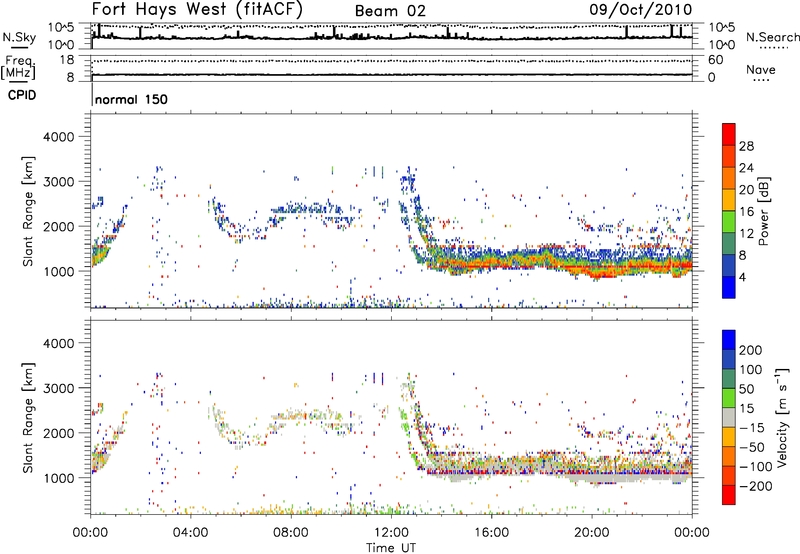800x554 pixels.
Task: Click the "3000" tick in the velocity panel
Action: pos(58,388)
